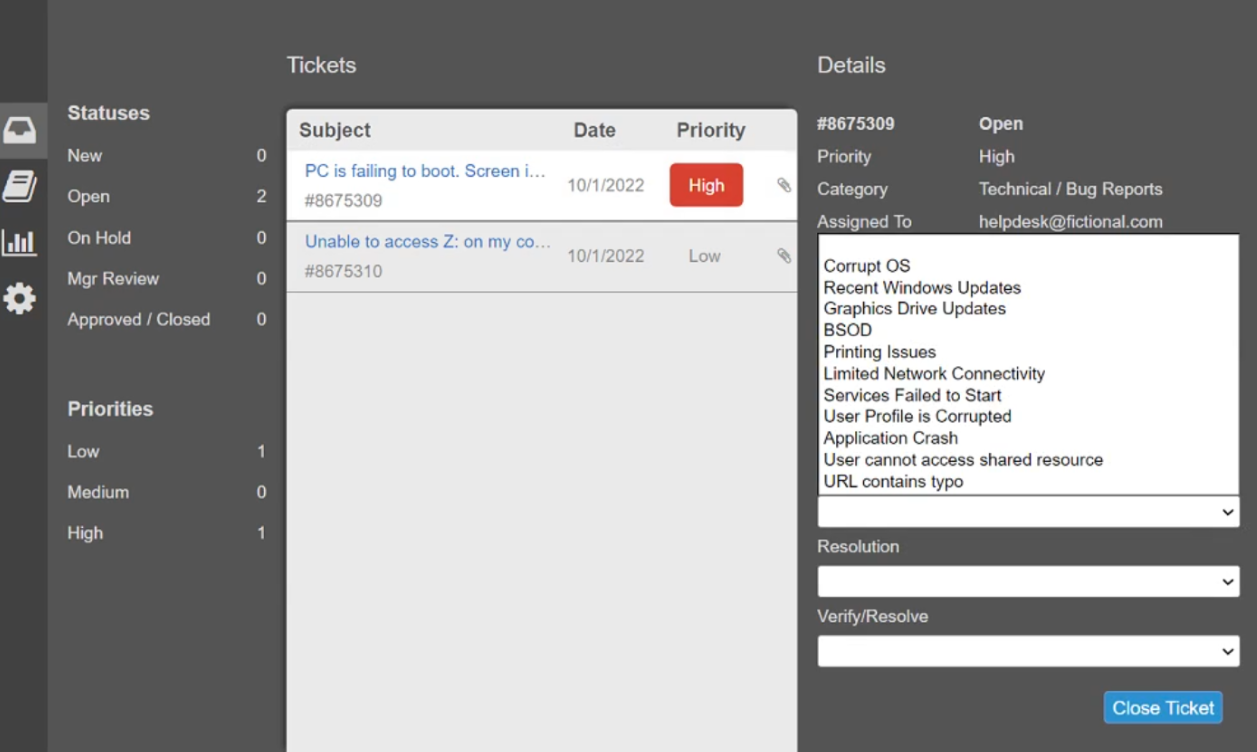This screenshot has height=752, width=1257.
Task: Open the reports bar chart icon
Action: pyautogui.click(x=20, y=242)
